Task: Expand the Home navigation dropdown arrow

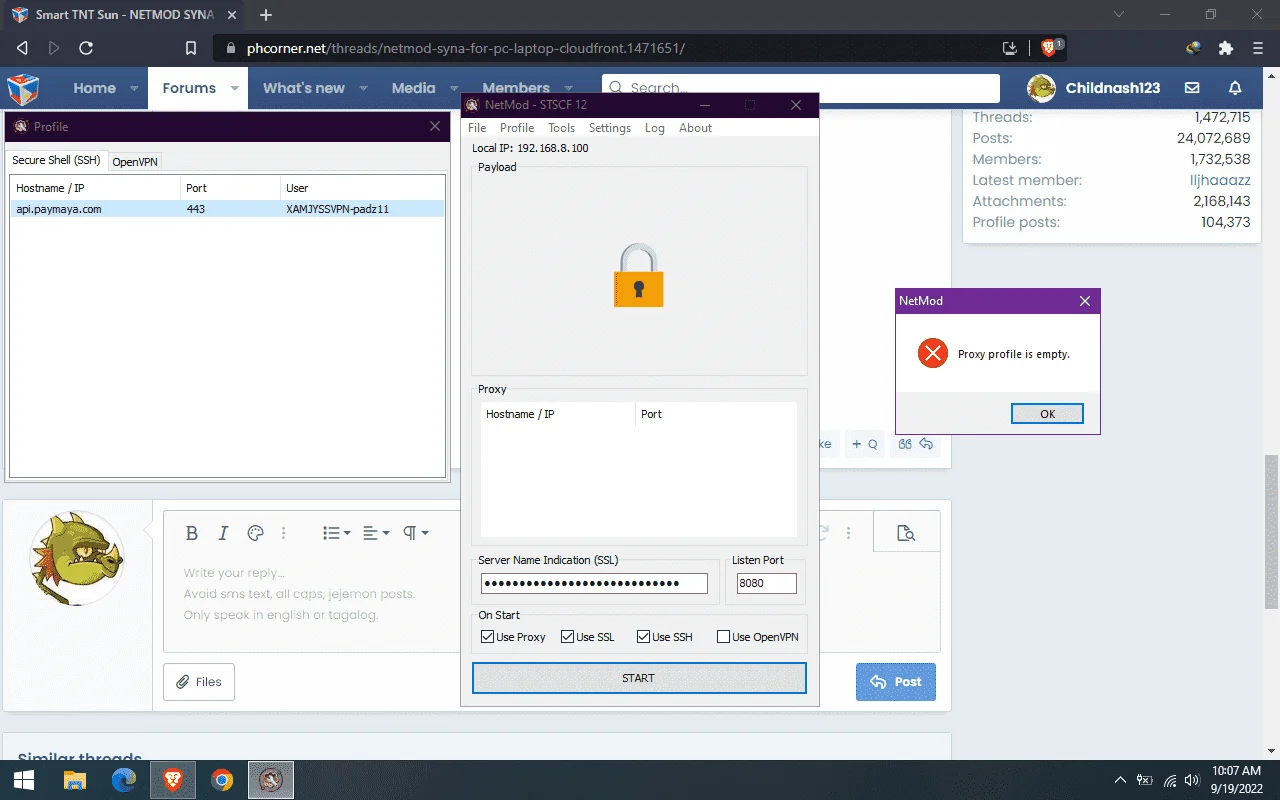Action: [x=134, y=89]
